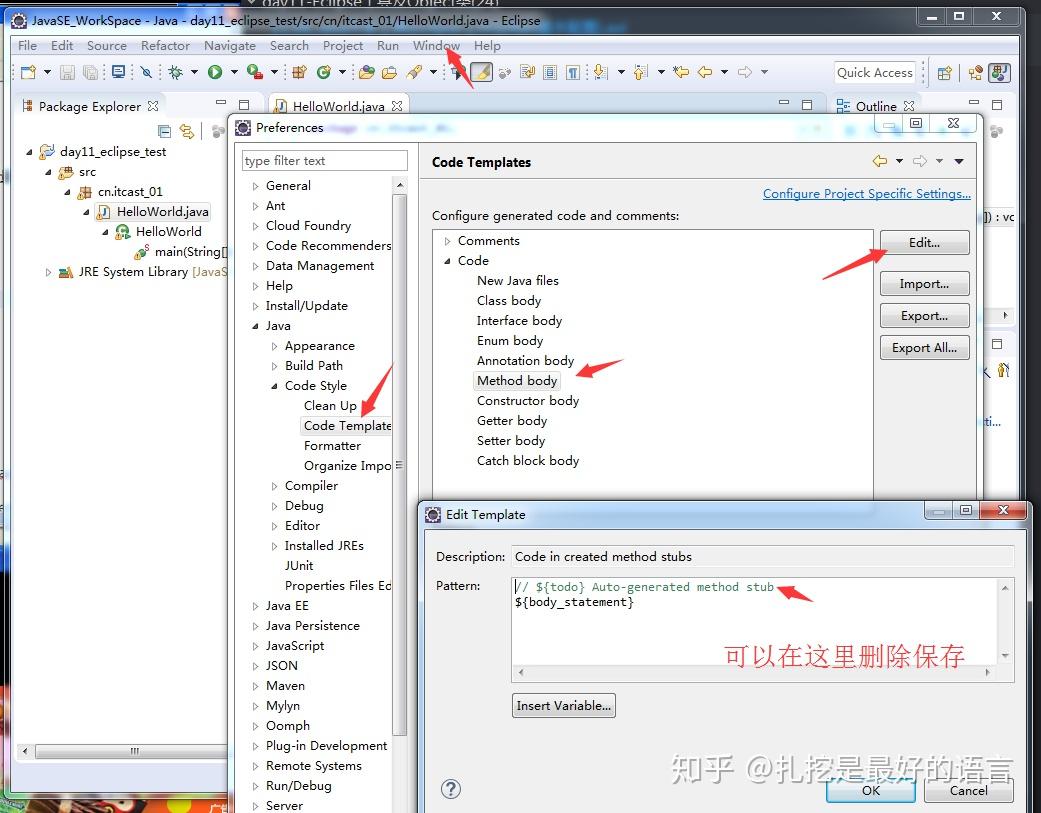The width and height of the screenshot is (1041, 813).
Task: Click the Print icon in the toolbar
Action: (118, 72)
